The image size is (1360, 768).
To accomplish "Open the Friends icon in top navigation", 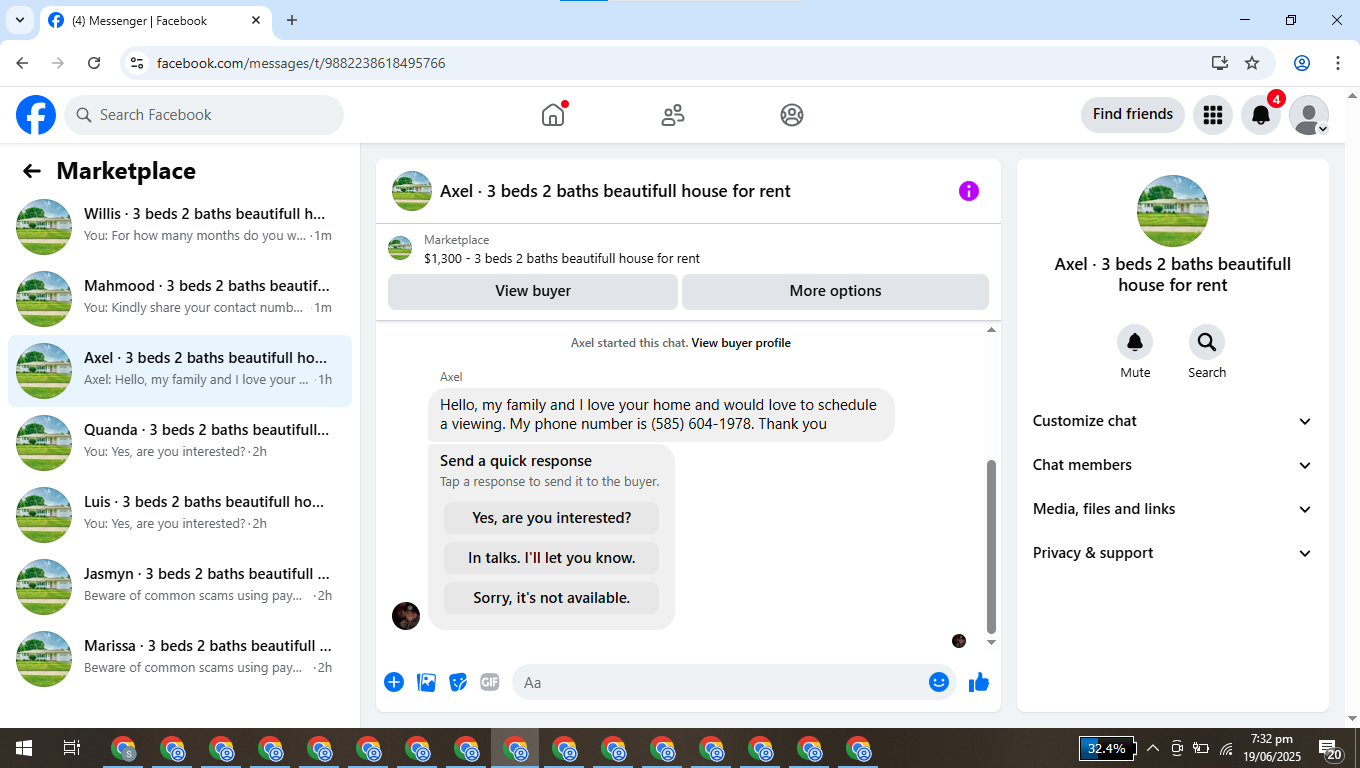I will click(673, 115).
